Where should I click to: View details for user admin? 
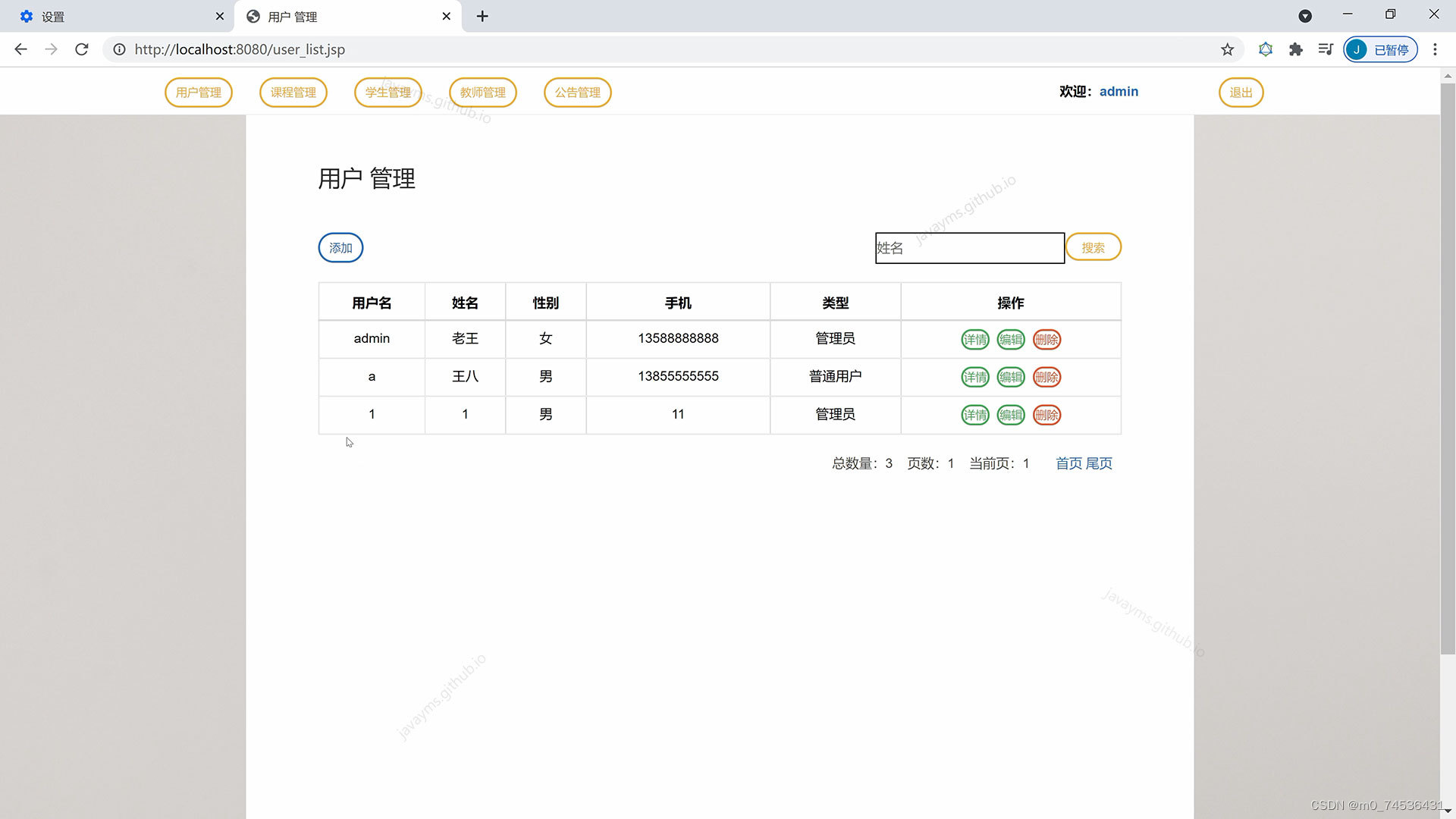pyautogui.click(x=975, y=340)
